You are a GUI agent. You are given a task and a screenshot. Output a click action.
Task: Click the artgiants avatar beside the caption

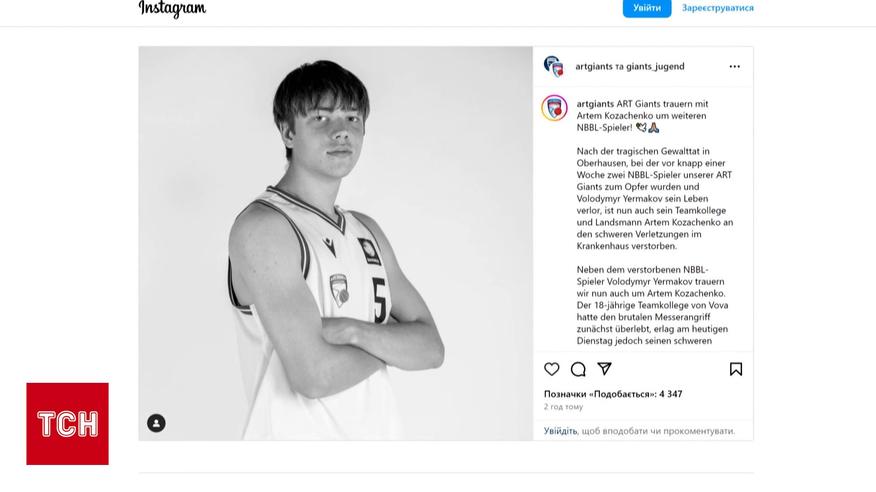tap(554, 108)
